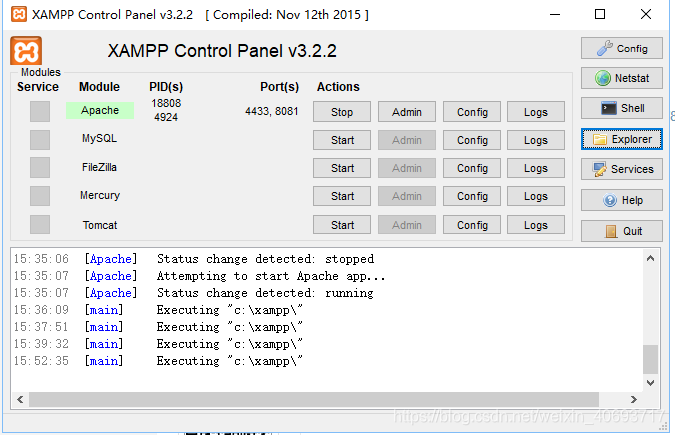Click the Mercury Admin button
Viewport: 675px width, 435px height.
coord(407,196)
